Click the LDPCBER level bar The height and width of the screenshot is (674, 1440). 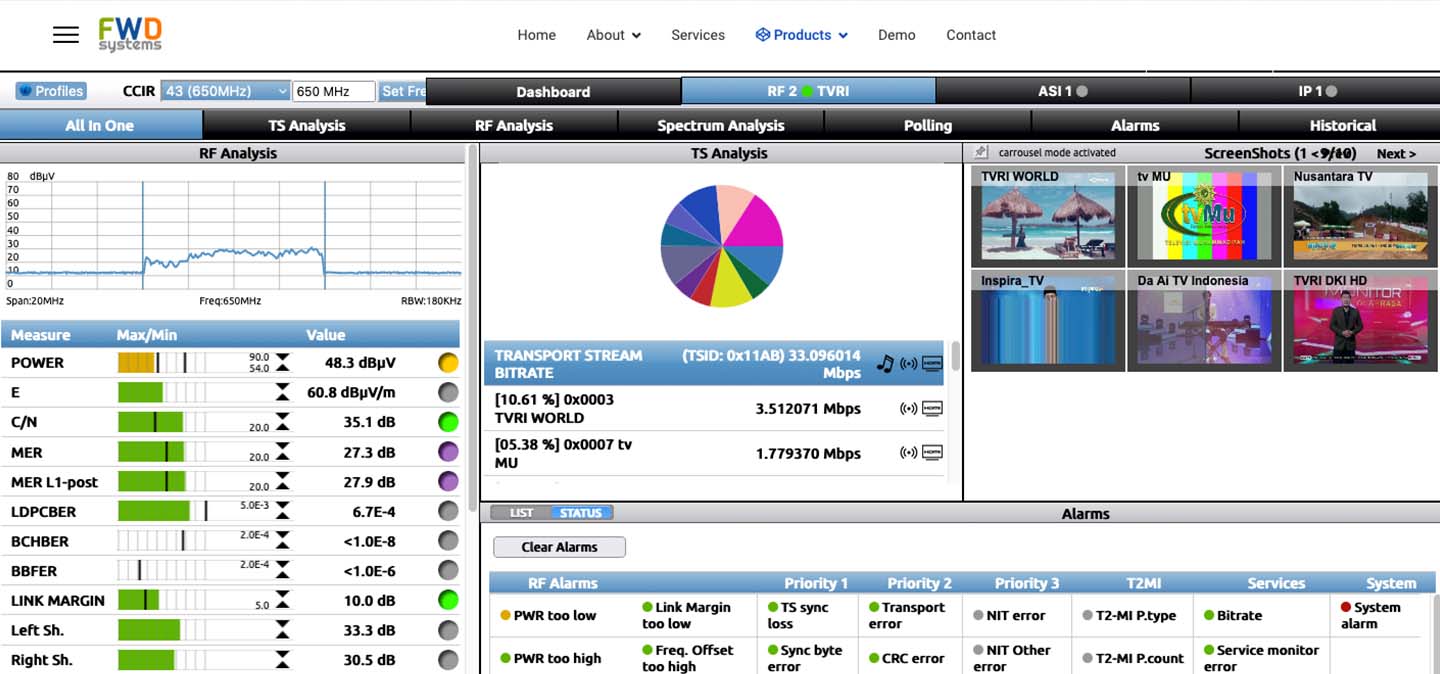pos(162,512)
